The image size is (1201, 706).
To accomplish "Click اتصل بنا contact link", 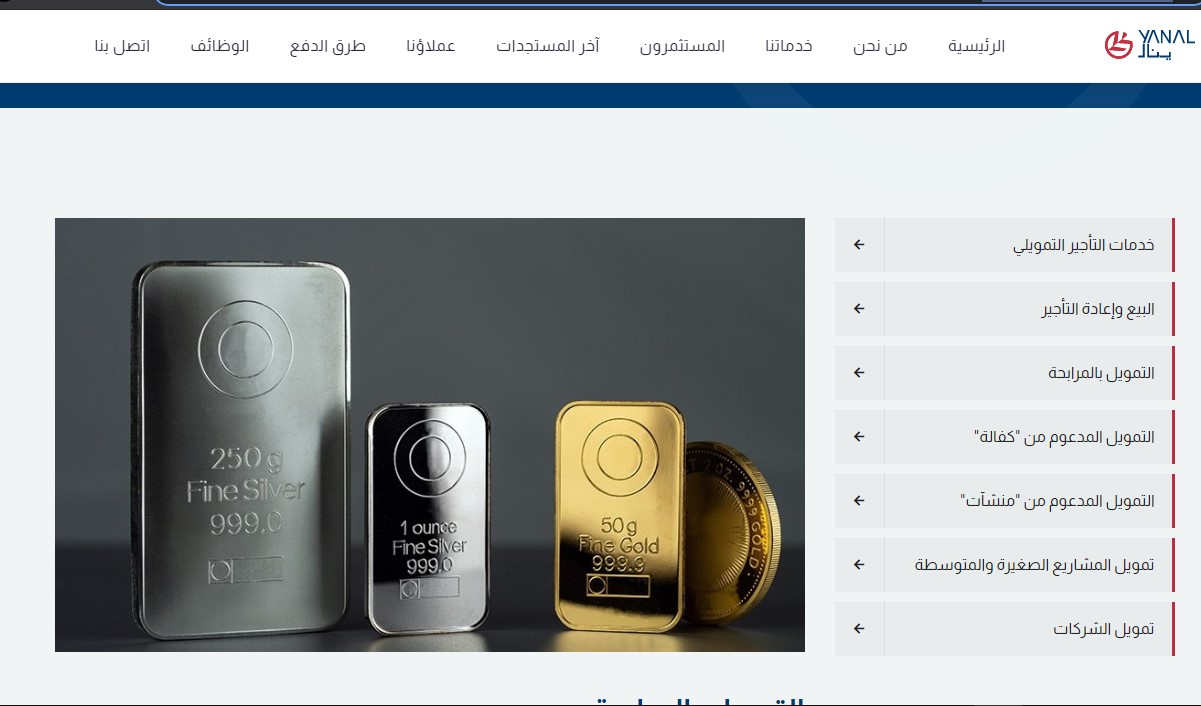I will tap(122, 46).
